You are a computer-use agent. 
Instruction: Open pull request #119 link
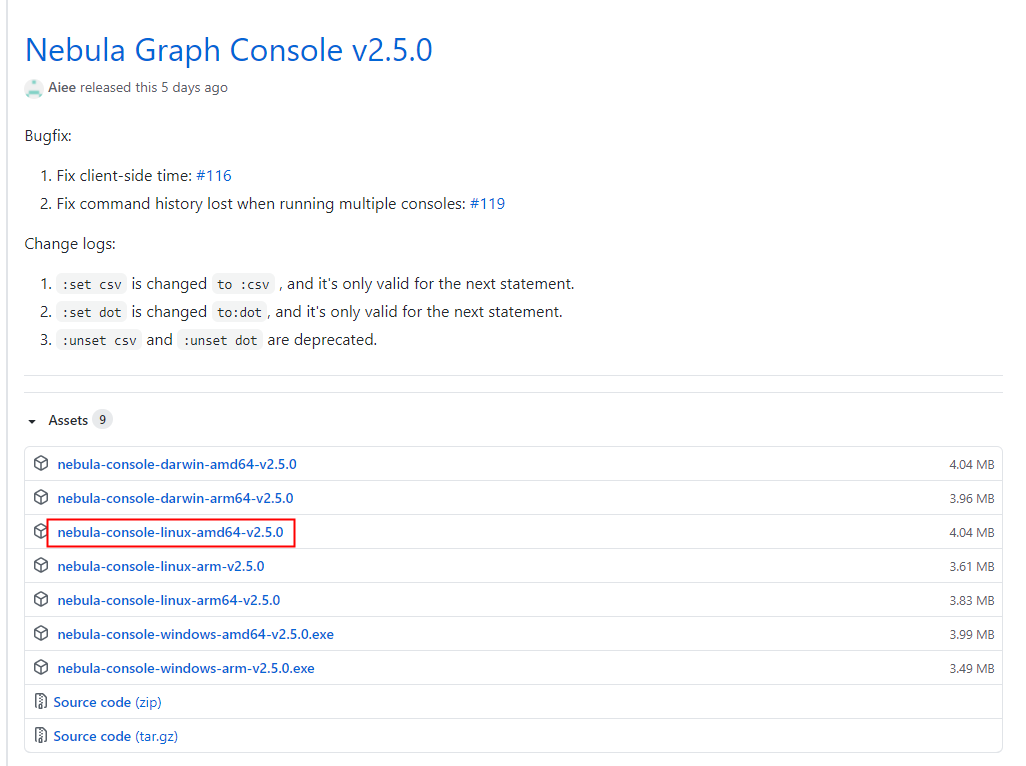coord(487,204)
